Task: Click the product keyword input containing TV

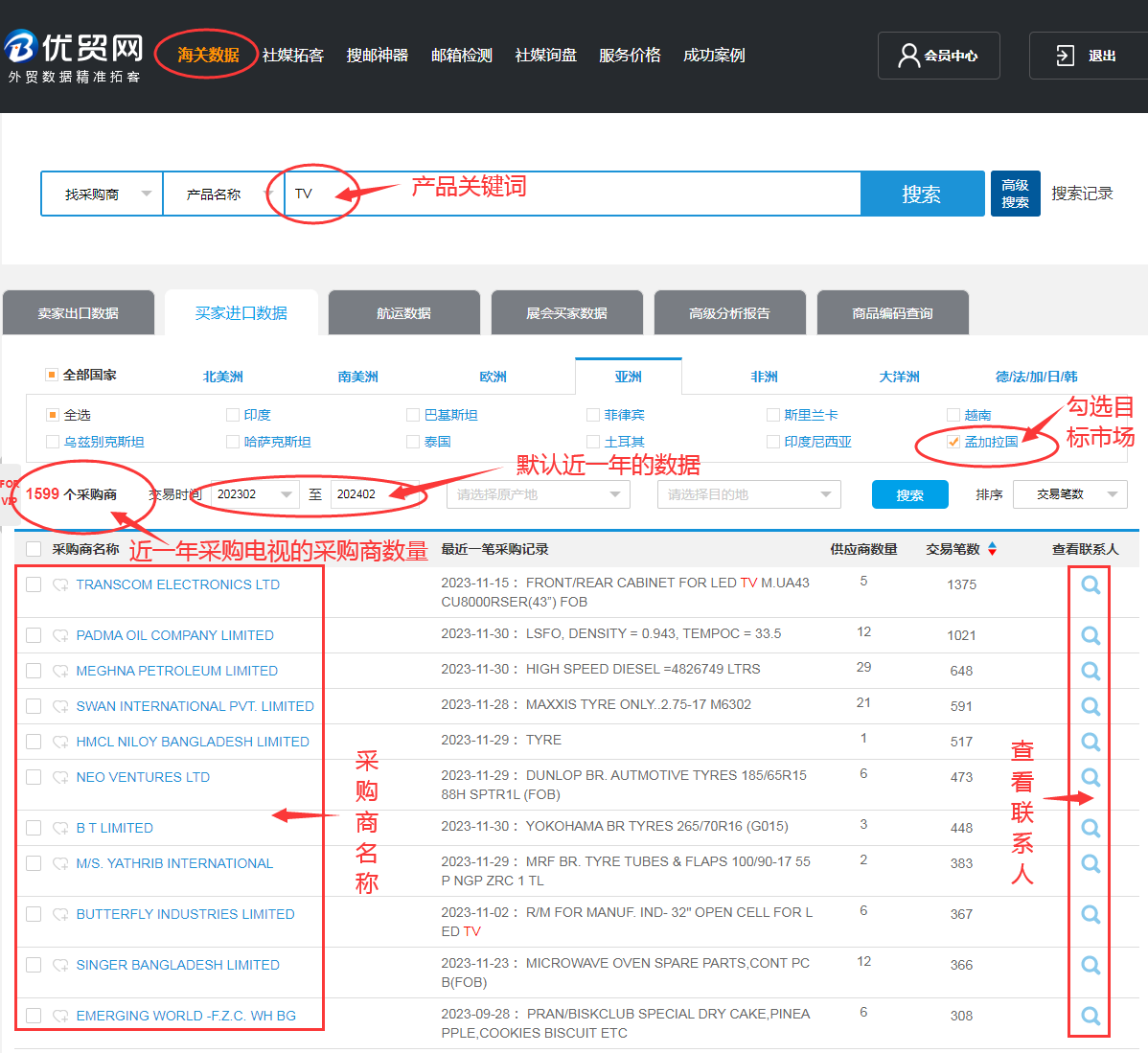Action: pos(575,195)
